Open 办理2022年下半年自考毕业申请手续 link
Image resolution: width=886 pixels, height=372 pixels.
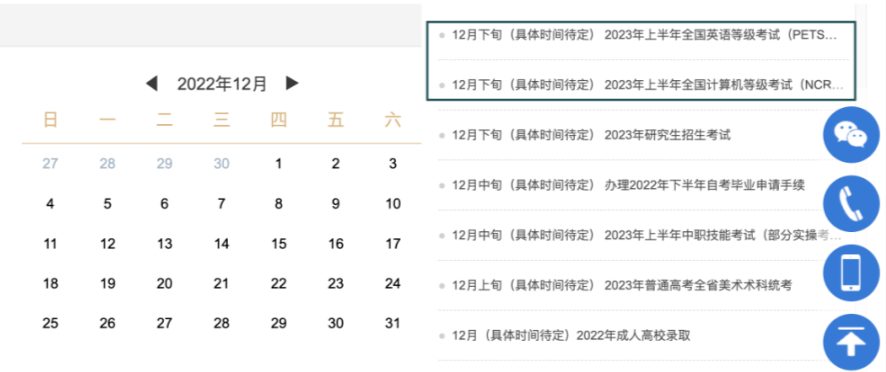click(x=628, y=185)
